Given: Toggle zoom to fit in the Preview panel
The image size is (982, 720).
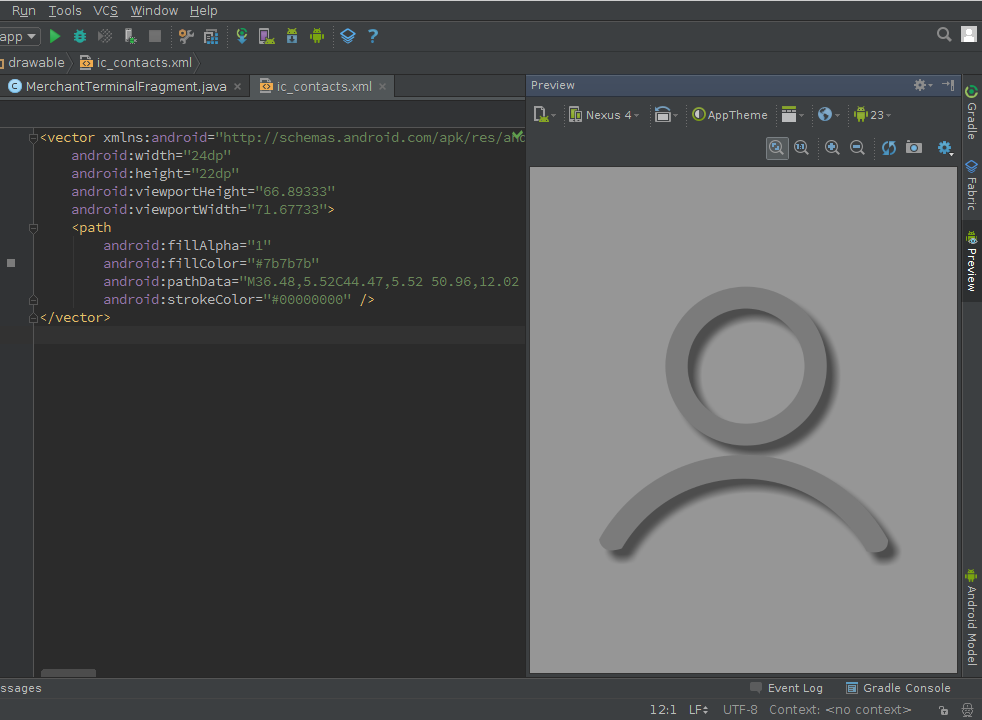Looking at the screenshot, I should click(777, 147).
